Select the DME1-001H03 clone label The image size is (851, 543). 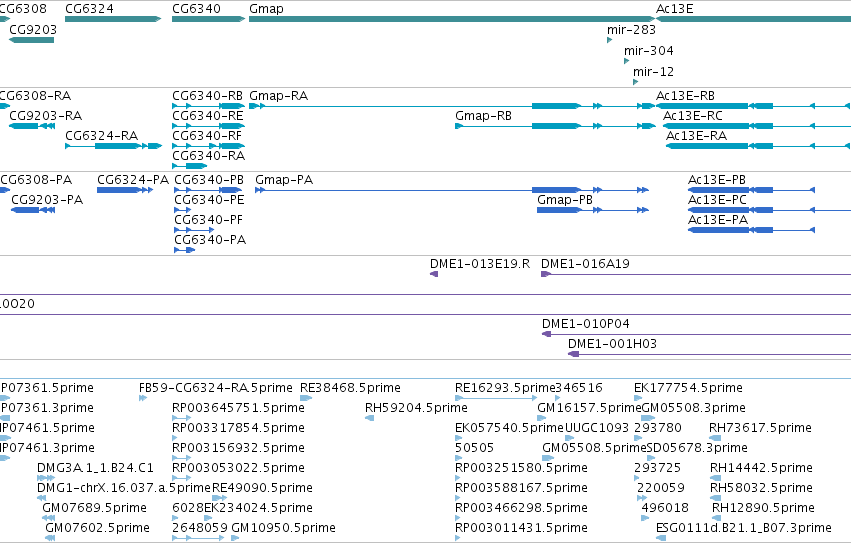click(x=612, y=344)
